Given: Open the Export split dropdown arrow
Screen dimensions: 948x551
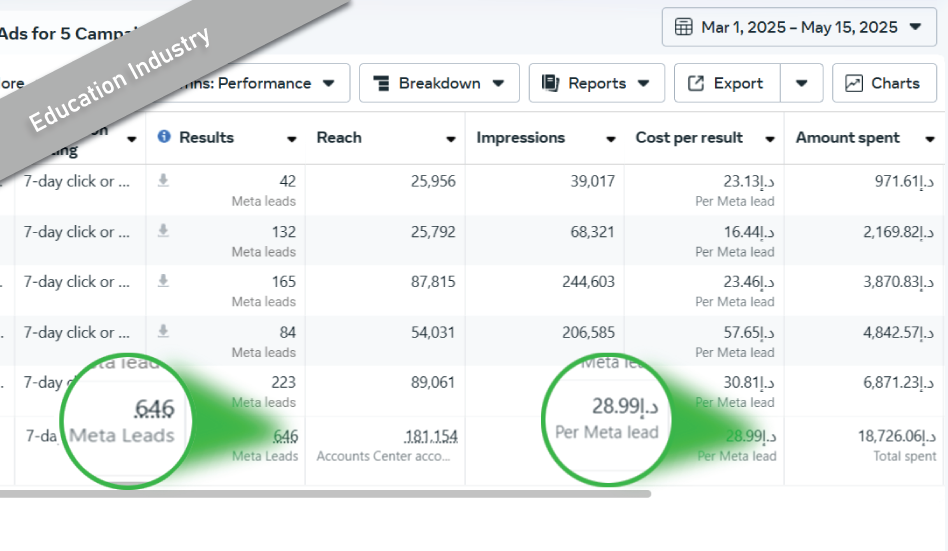Looking at the screenshot, I should pos(801,83).
